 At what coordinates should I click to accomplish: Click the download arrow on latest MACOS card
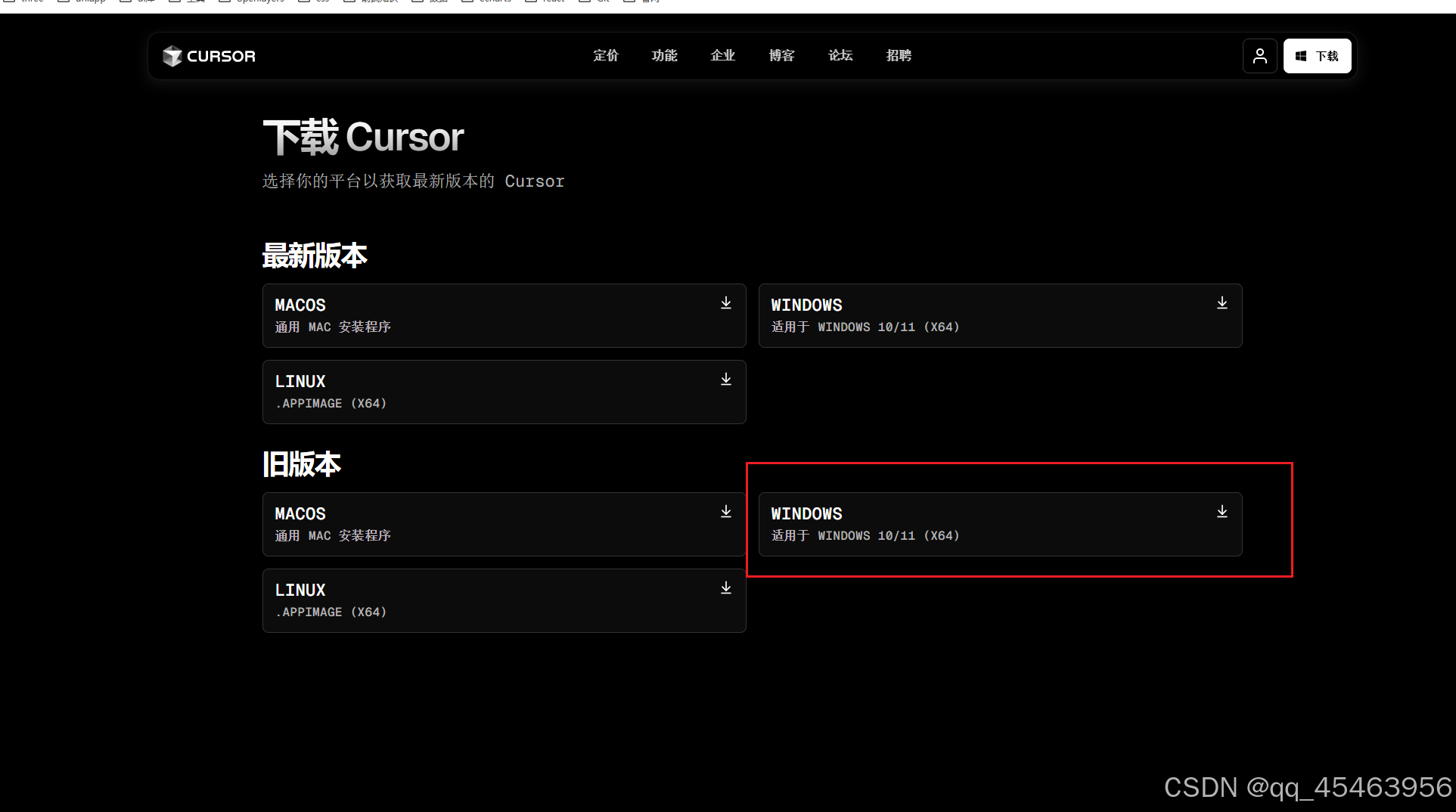pos(726,303)
